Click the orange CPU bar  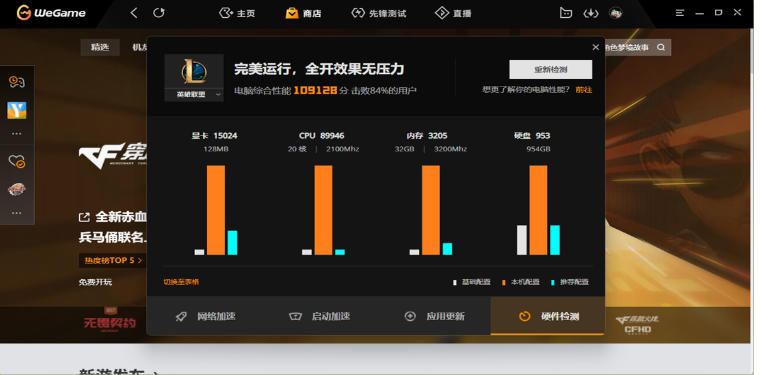coord(323,210)
